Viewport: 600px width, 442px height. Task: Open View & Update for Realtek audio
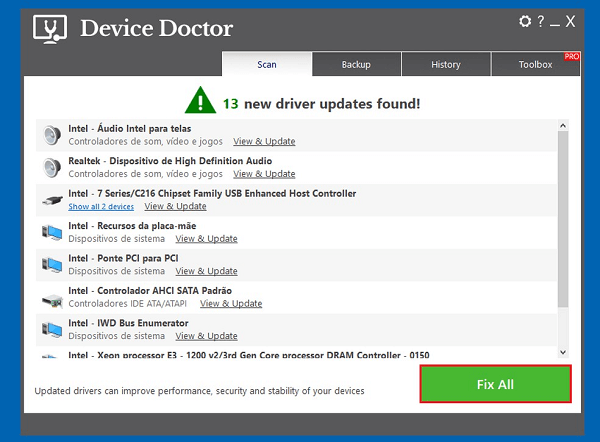pos(264,174)
